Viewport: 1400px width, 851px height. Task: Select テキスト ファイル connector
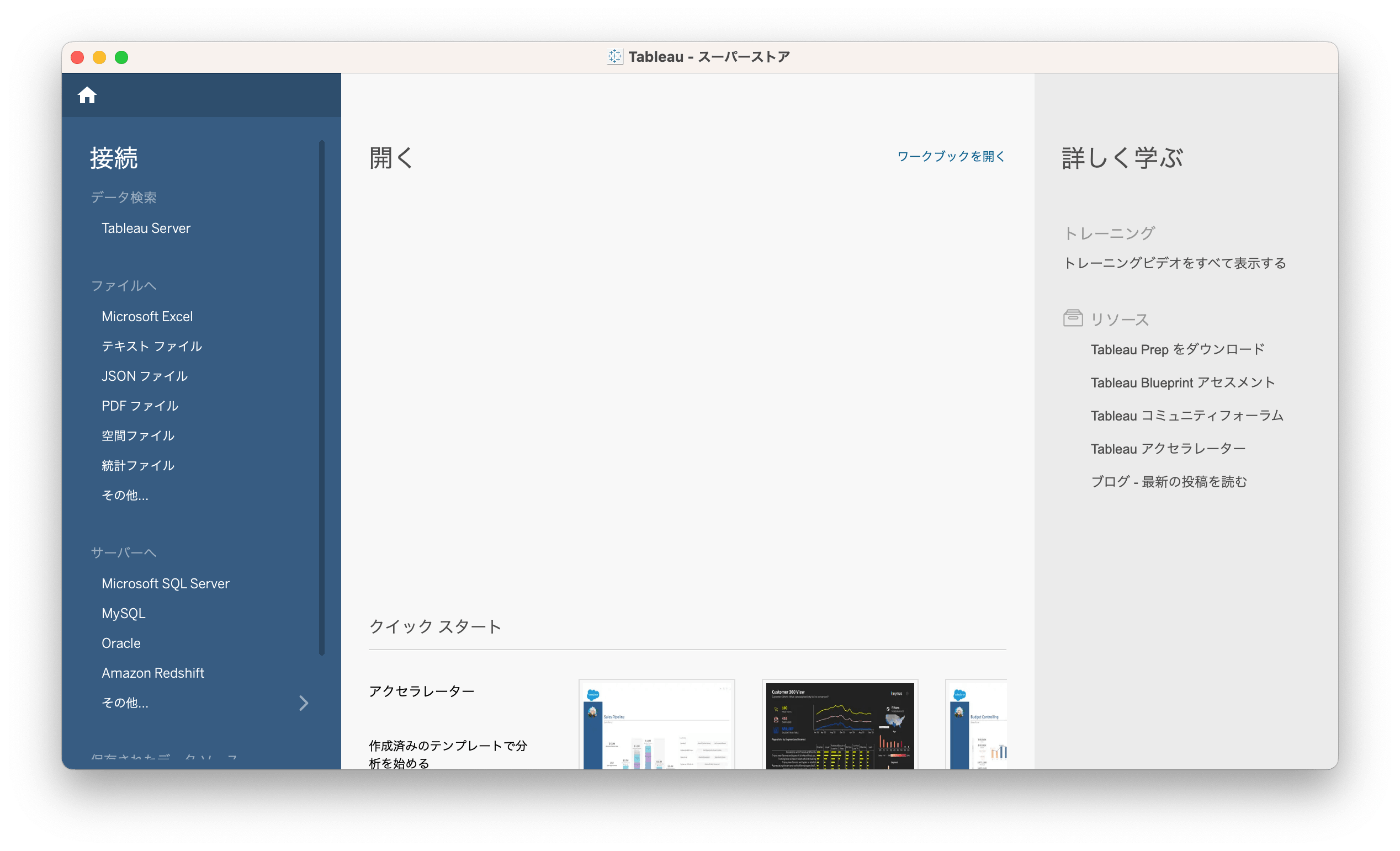[x=152, y=346]
